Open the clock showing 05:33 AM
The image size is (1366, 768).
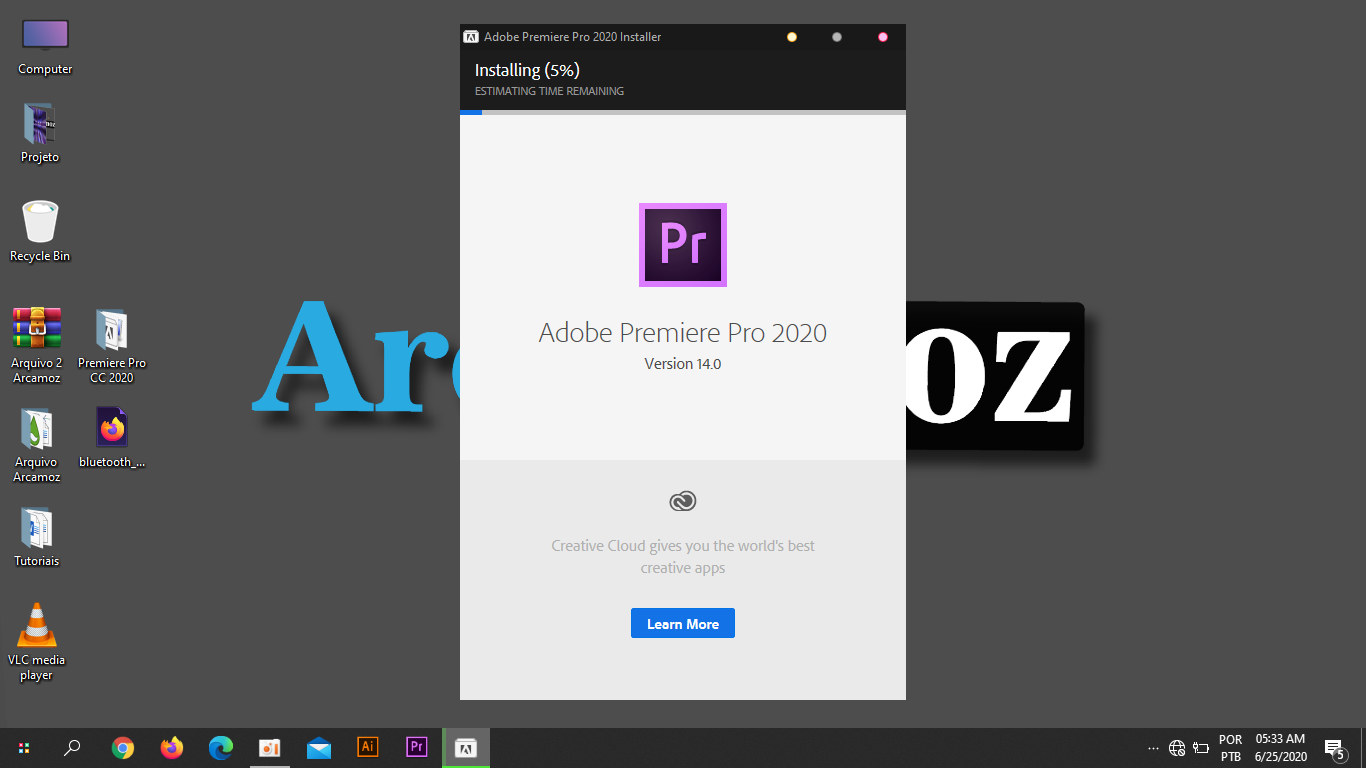tap(1281, 748)
